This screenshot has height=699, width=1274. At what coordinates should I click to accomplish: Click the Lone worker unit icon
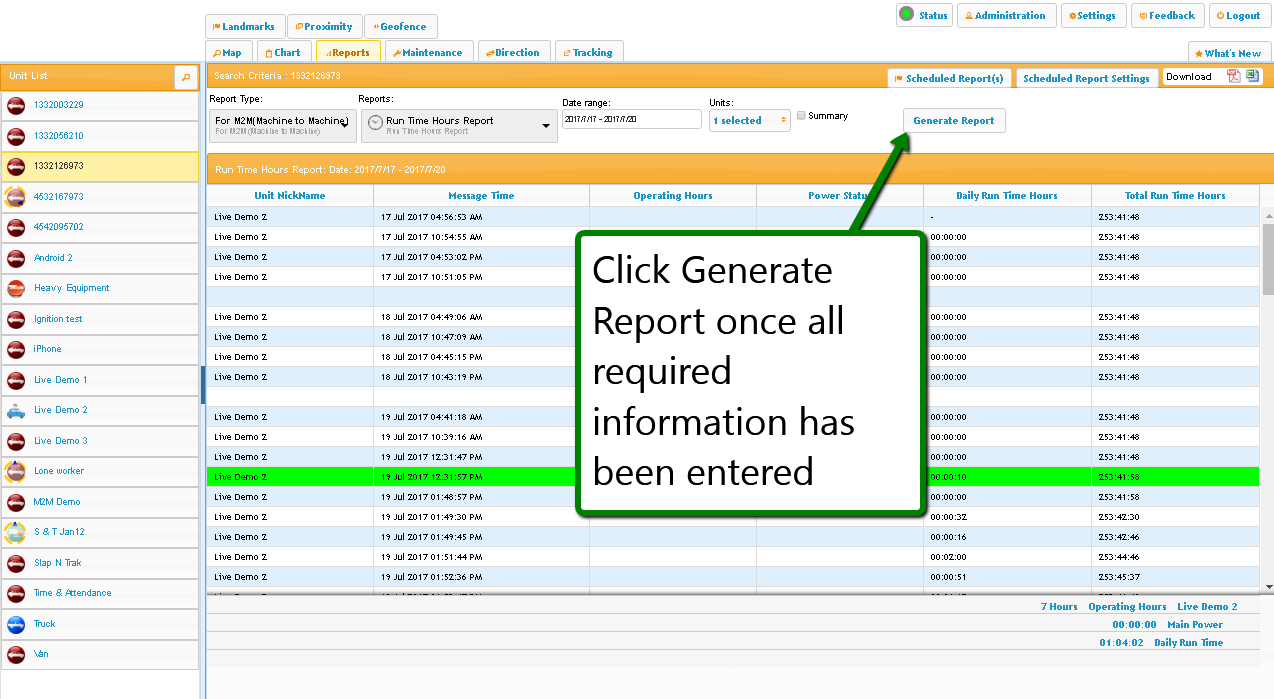16,471
